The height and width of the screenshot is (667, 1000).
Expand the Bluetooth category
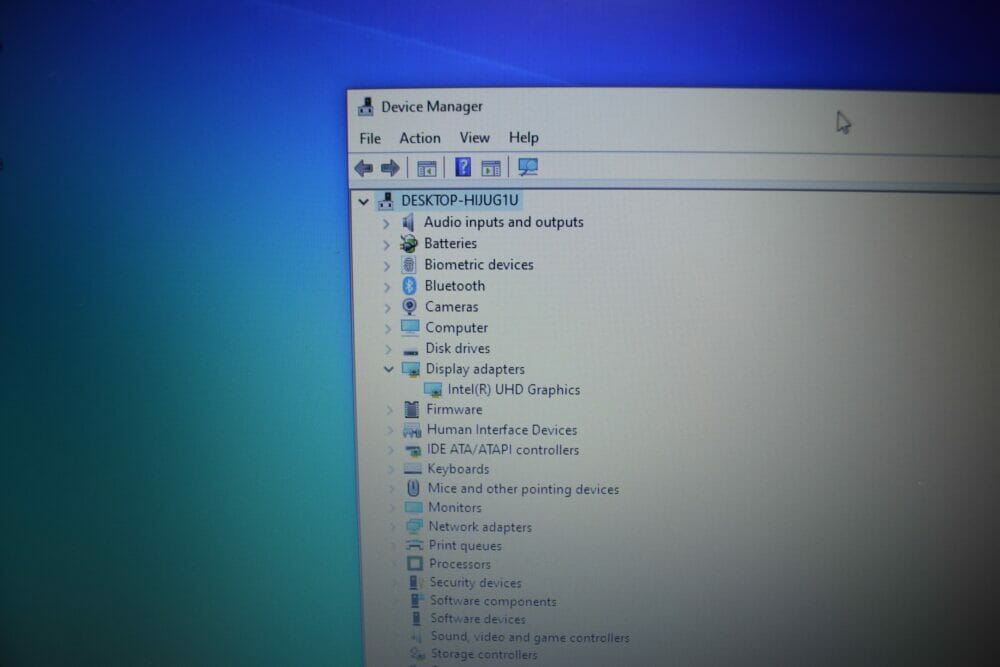point(386,287)
